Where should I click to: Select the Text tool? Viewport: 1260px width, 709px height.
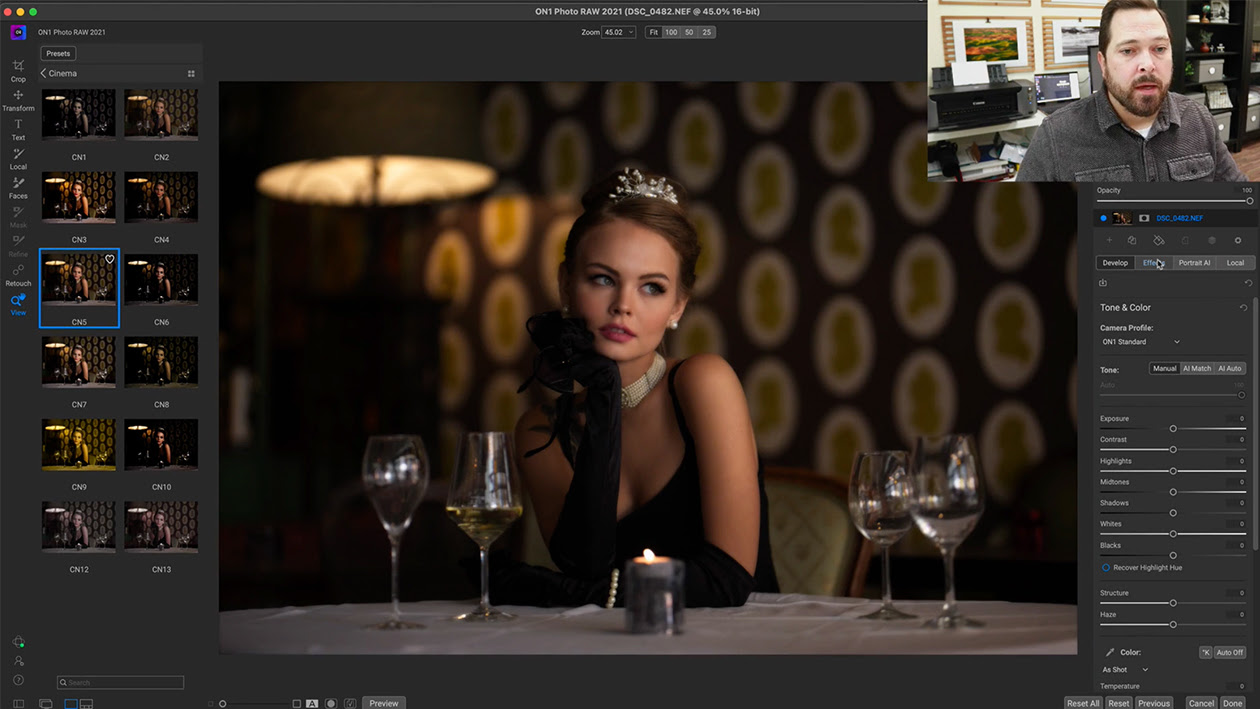pos(18,129)
